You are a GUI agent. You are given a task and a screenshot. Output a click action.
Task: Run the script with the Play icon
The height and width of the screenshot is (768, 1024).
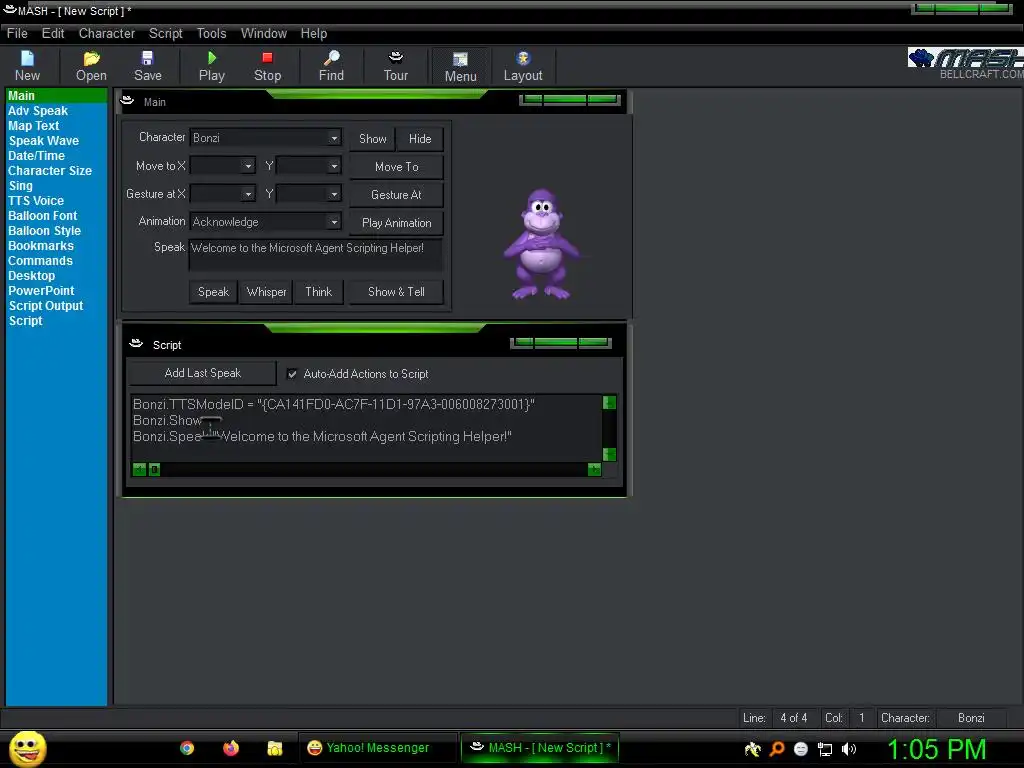[x=212, y=66]
